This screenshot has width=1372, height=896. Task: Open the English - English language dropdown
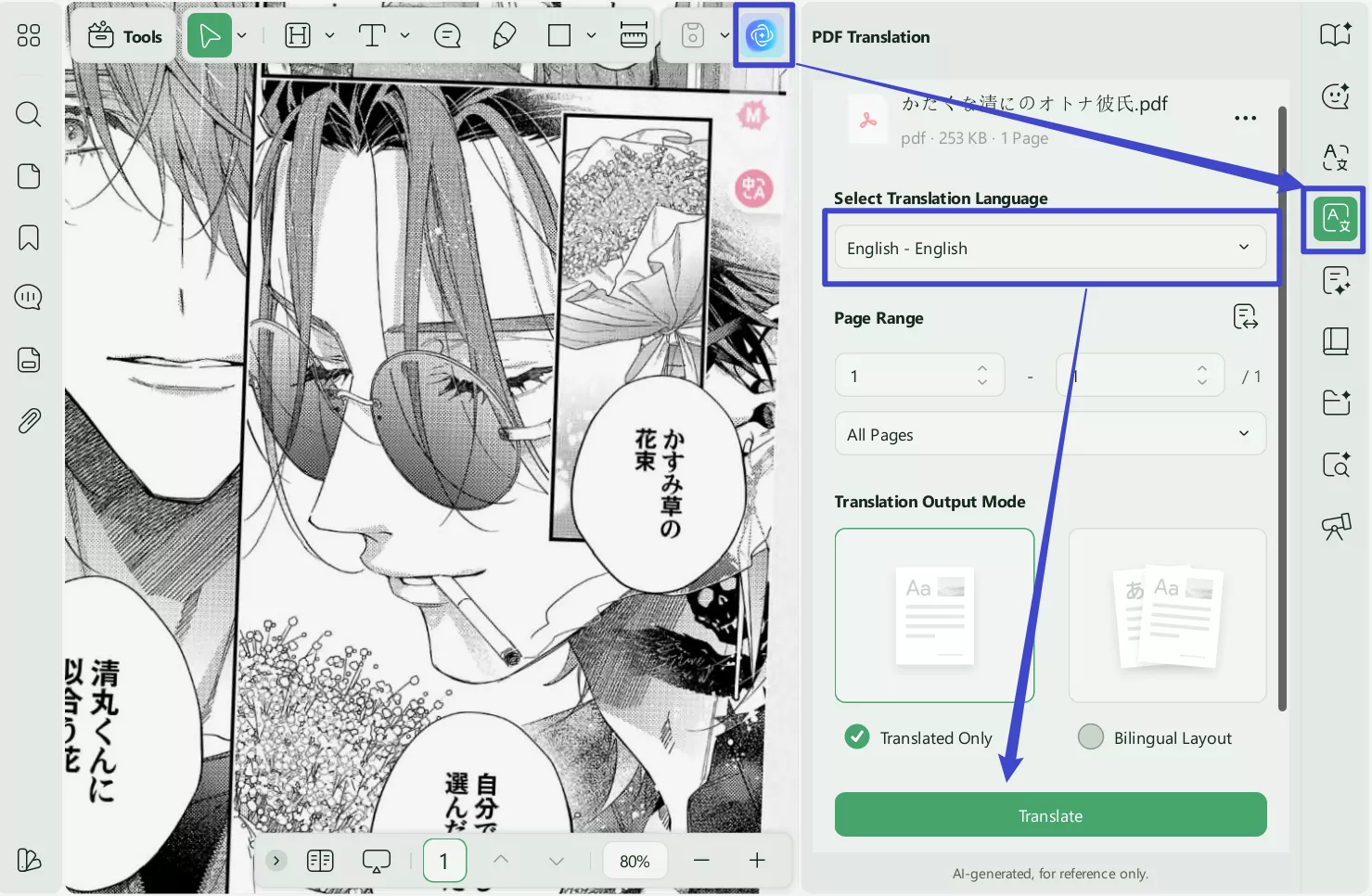[1051, 248]
